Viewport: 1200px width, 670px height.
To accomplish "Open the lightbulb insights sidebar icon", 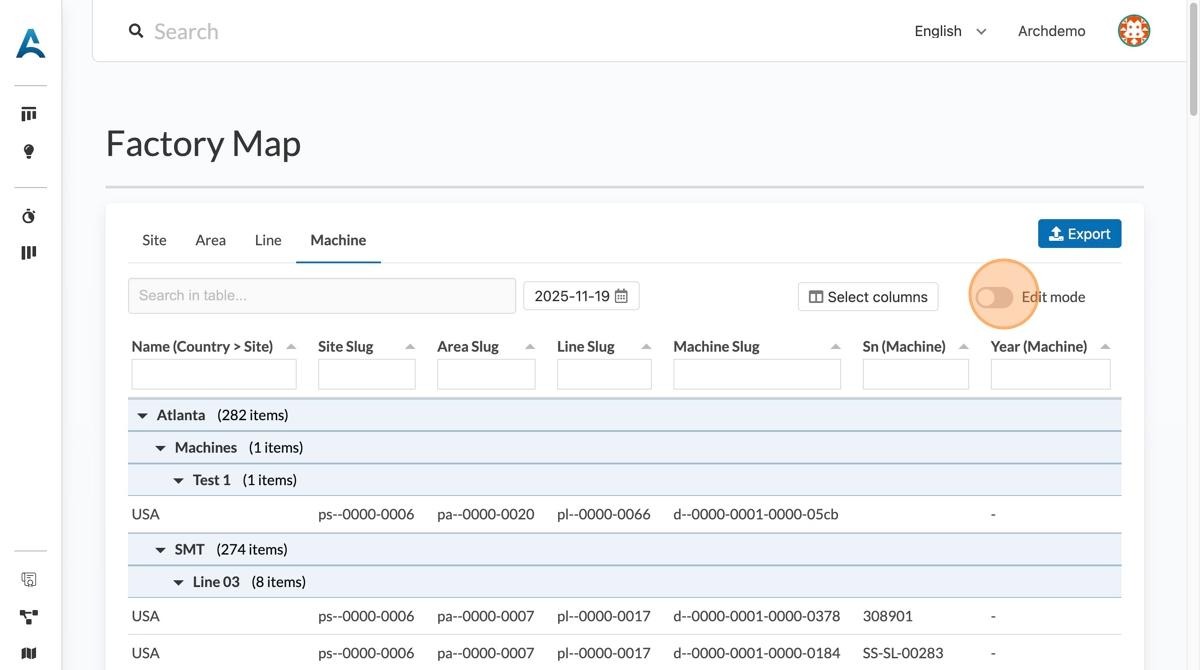I will [x=29, y=152].
